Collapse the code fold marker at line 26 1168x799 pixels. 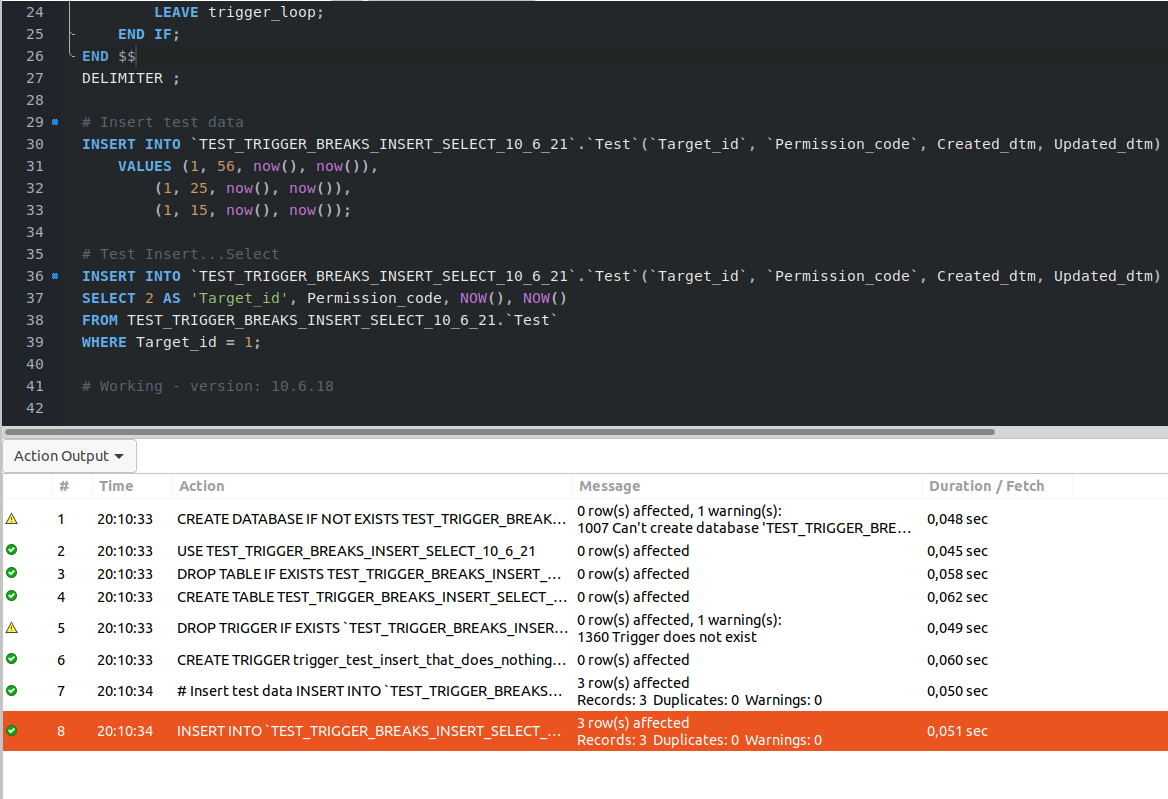(71, 56)
